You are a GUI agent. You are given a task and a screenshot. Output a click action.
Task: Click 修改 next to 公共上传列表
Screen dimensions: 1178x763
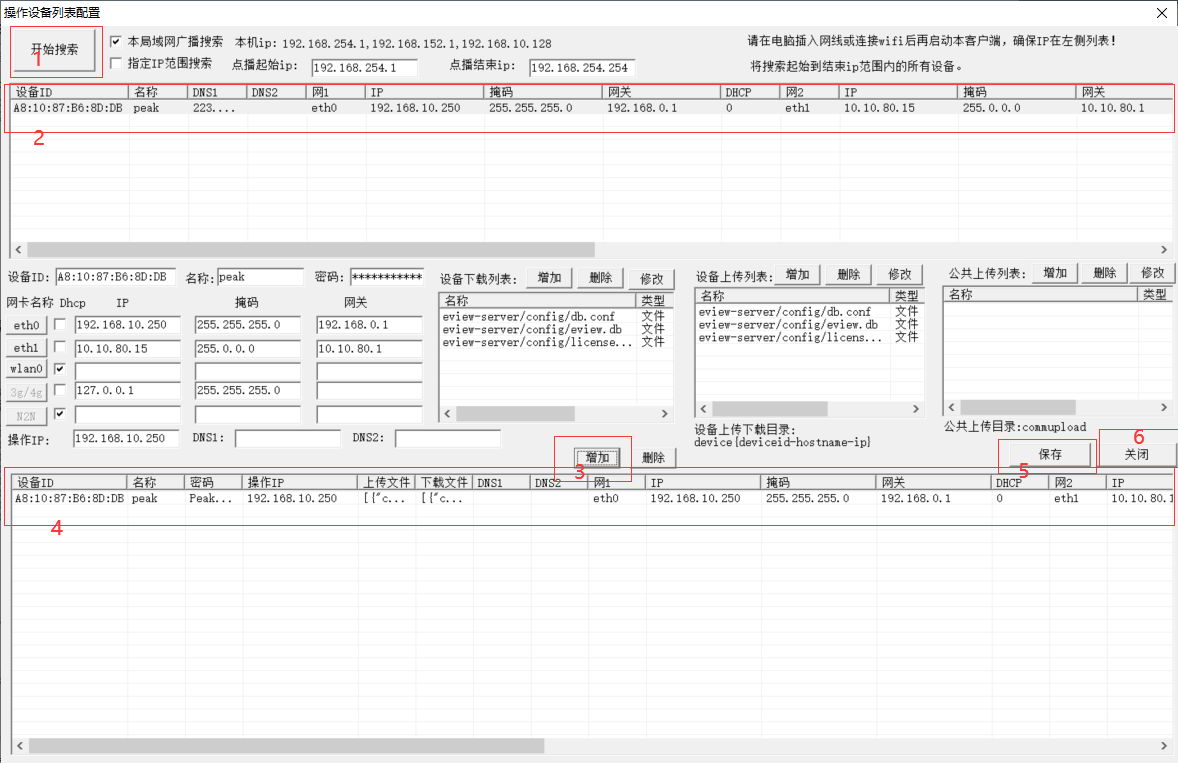point(1152,273)
